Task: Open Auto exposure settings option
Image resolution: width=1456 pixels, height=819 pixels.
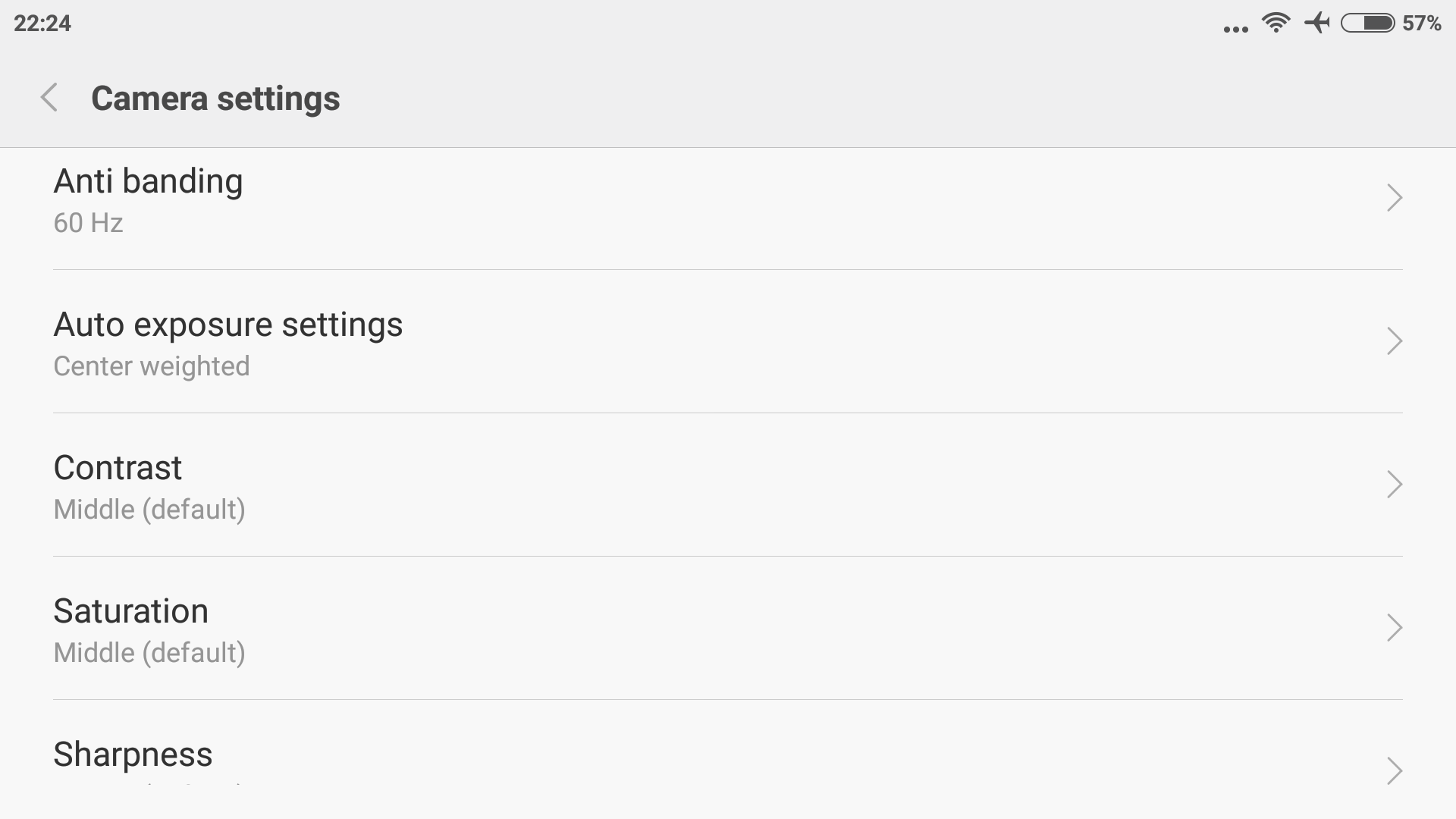Action: 728,341
